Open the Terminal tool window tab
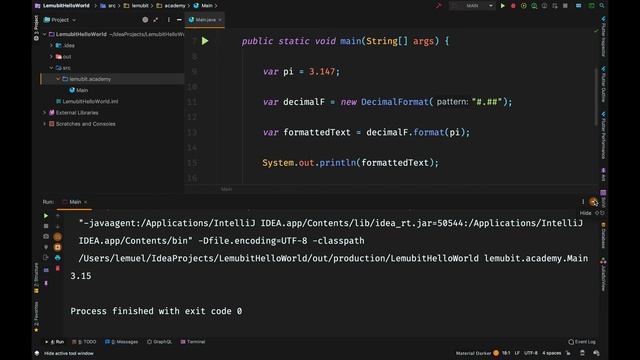Image resolution: width=640 pixels, height=360 pixels. click(x=193, y=342)
